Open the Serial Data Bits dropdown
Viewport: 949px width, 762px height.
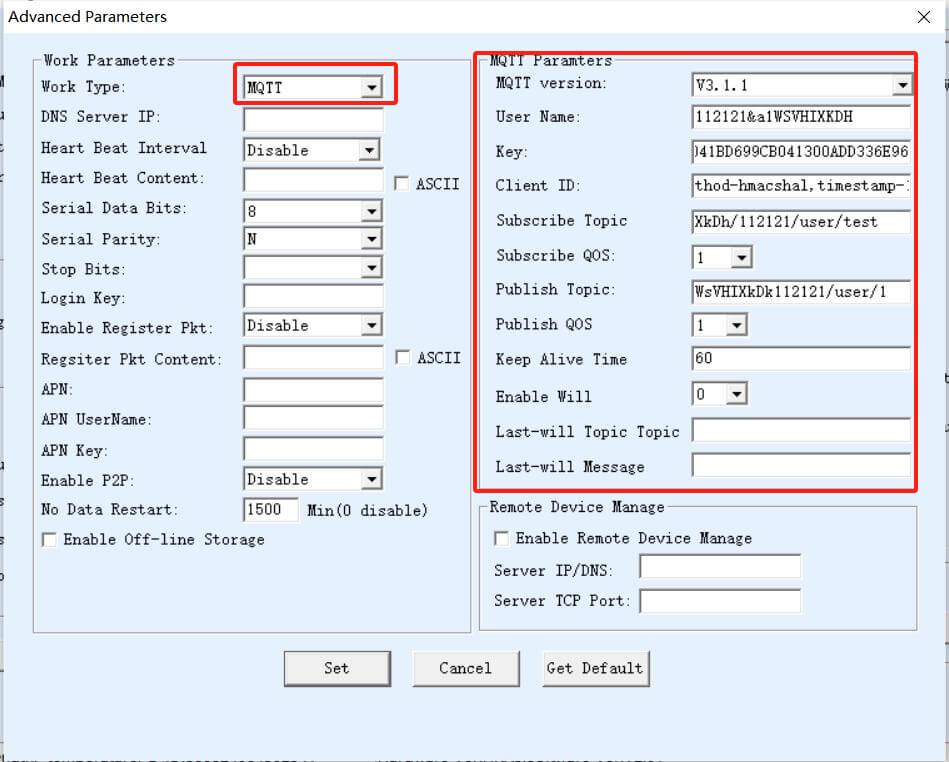[312, 211]
